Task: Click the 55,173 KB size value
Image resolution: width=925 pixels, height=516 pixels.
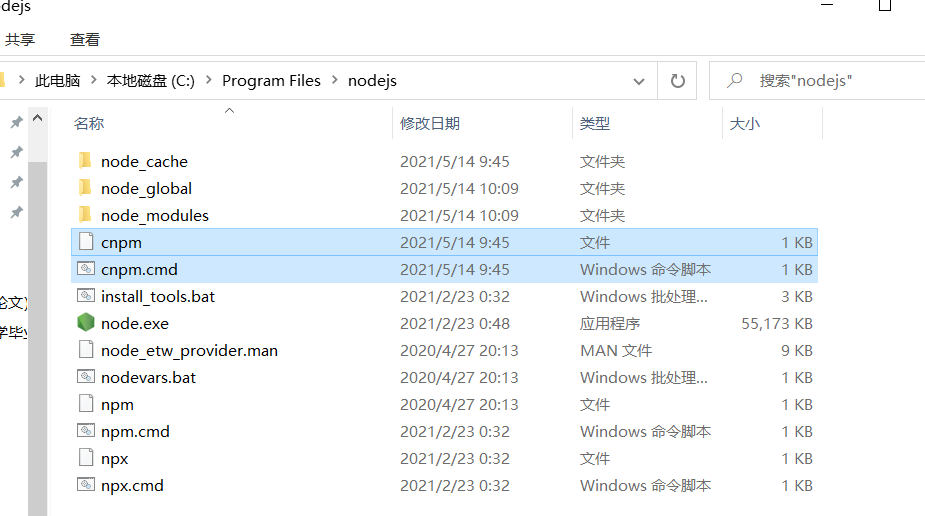Action: [x=777, y=324]
